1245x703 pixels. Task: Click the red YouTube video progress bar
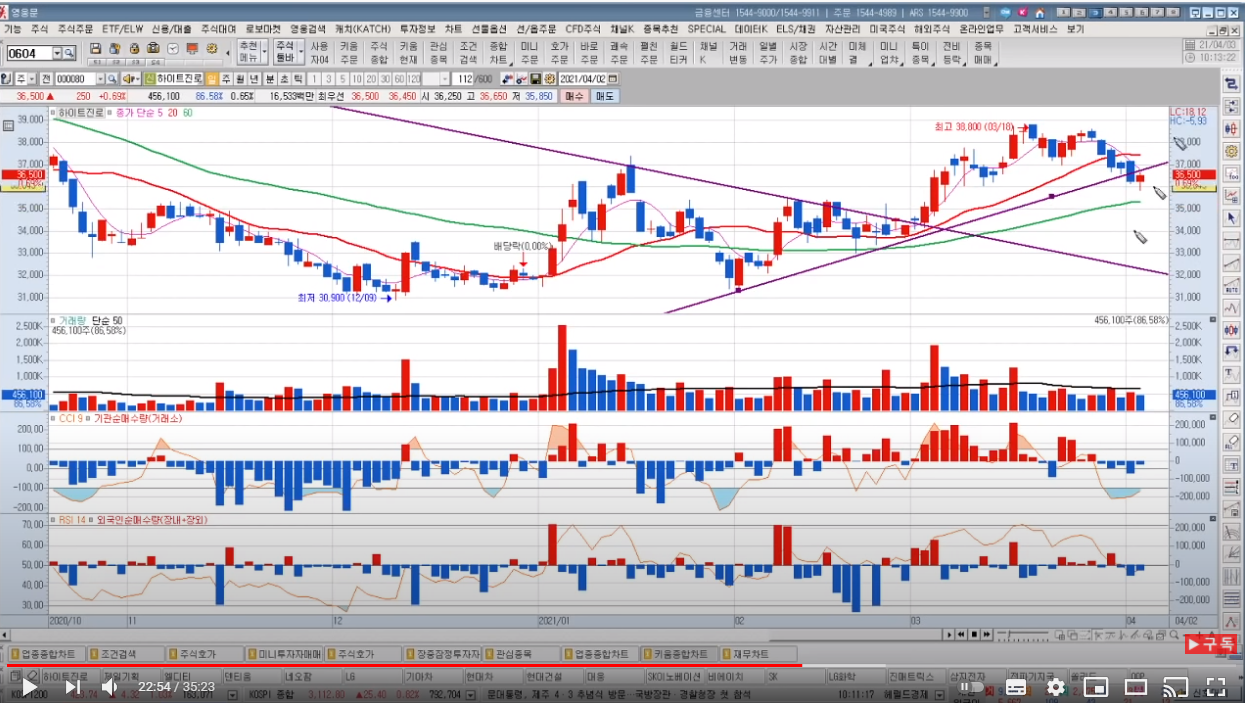point(400,664)
